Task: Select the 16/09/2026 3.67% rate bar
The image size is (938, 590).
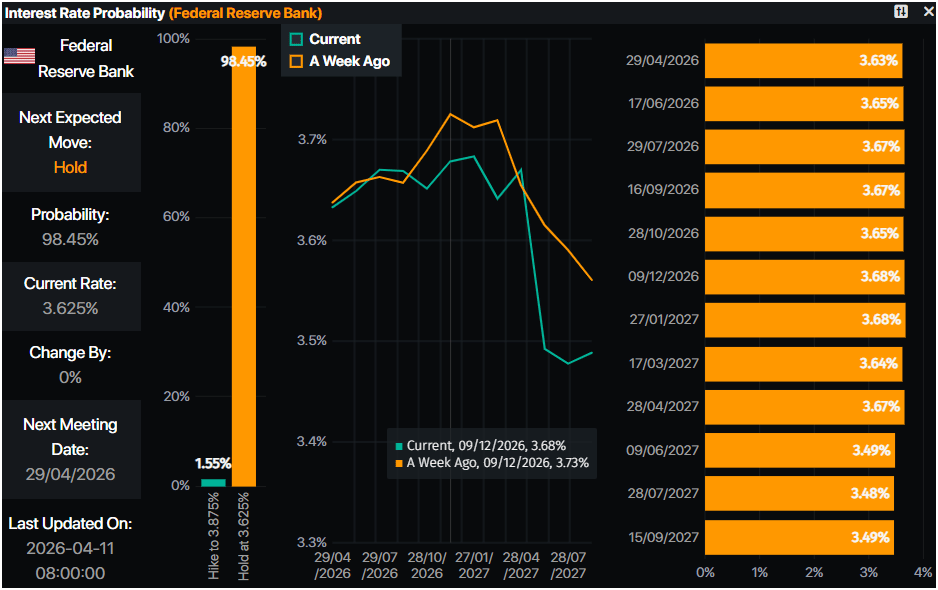Action: (x=804, y=190)
